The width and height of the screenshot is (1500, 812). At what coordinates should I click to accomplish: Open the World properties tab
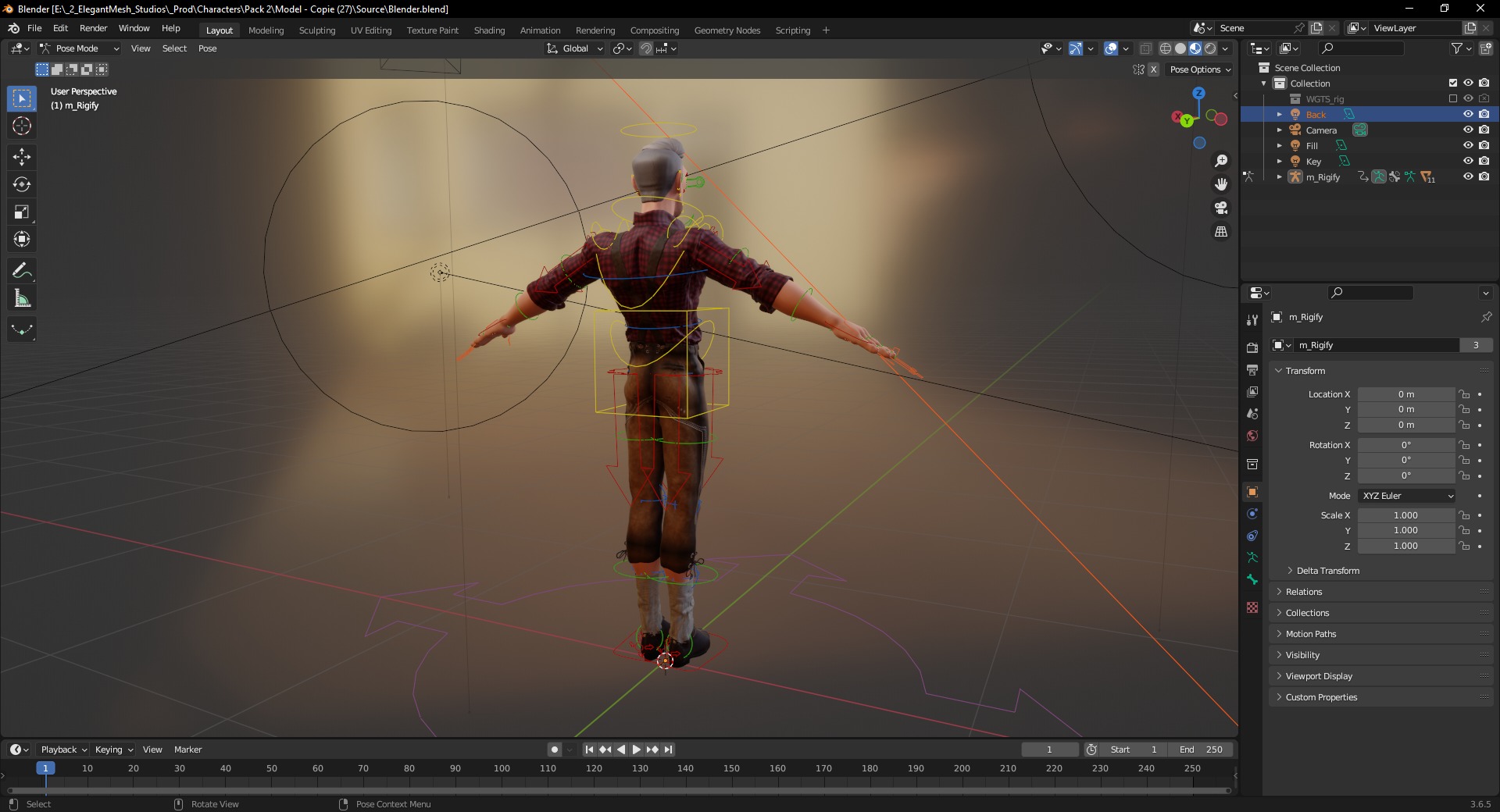pos(1252,436)
